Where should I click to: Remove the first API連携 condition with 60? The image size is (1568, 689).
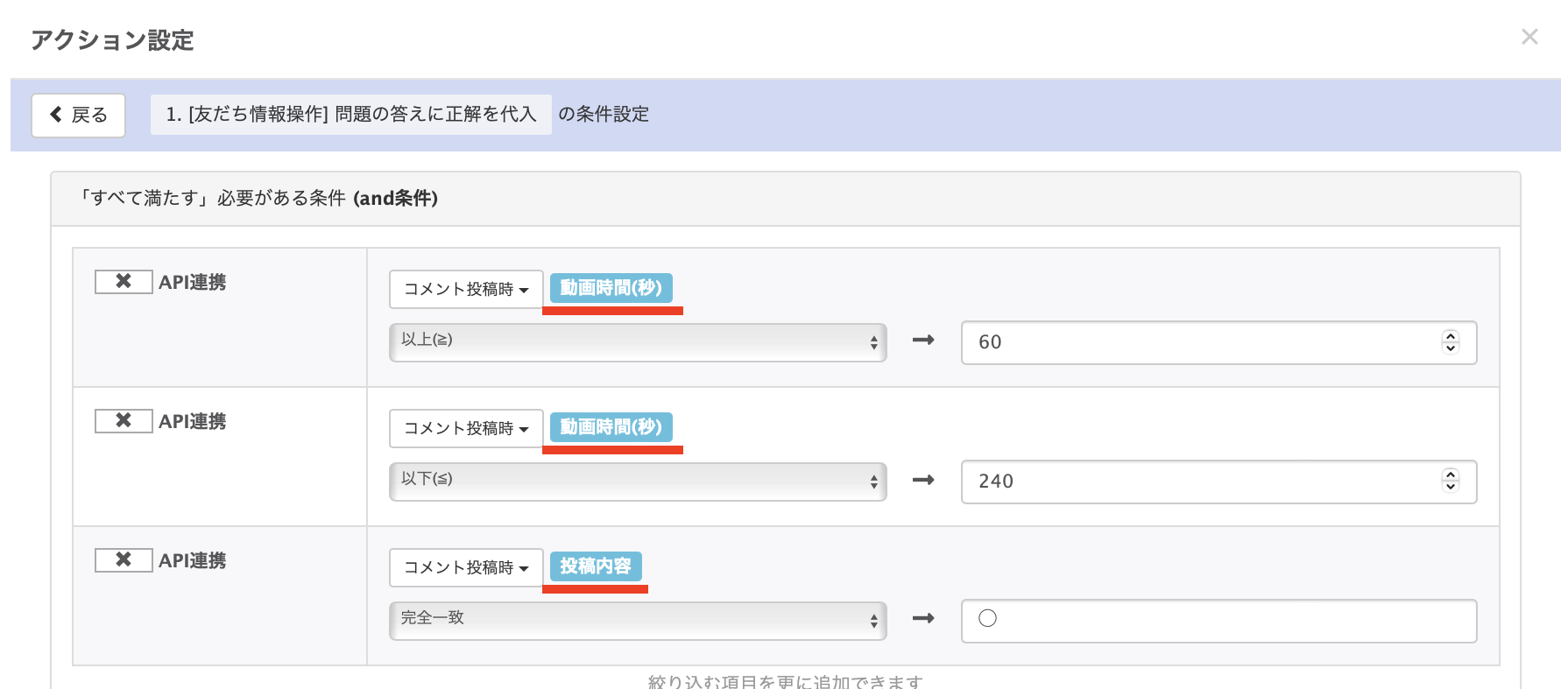124,281
